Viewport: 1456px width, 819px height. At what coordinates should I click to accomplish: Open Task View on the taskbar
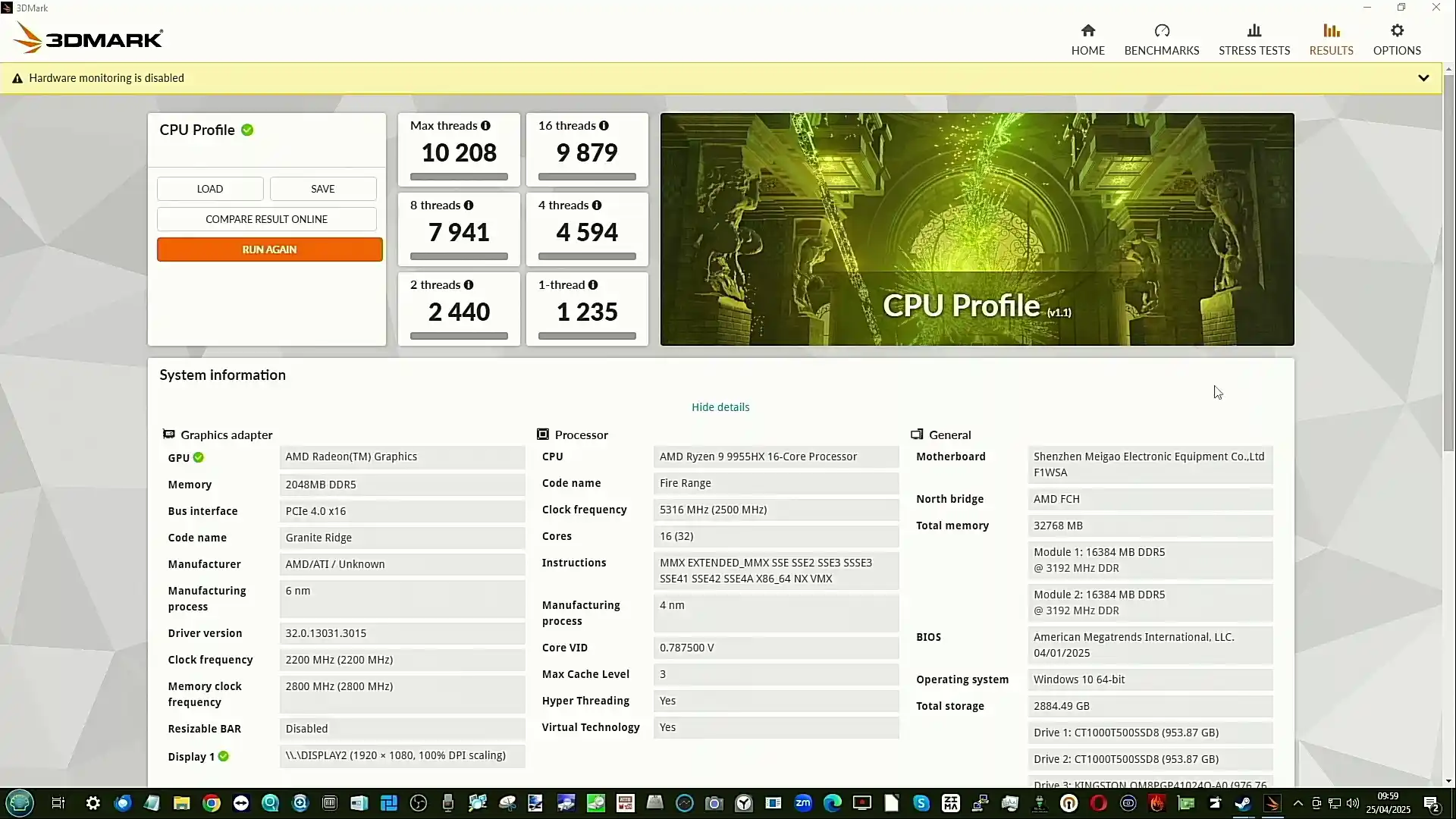click(x=58, y=803)
